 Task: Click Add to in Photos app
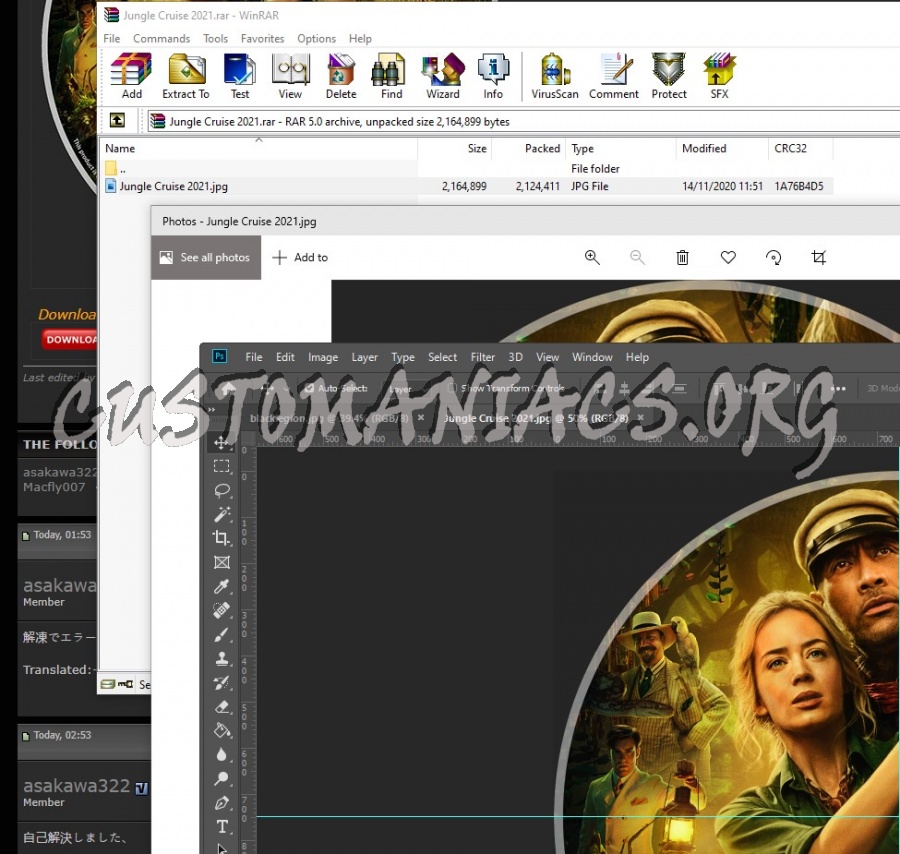click(300, 257)
